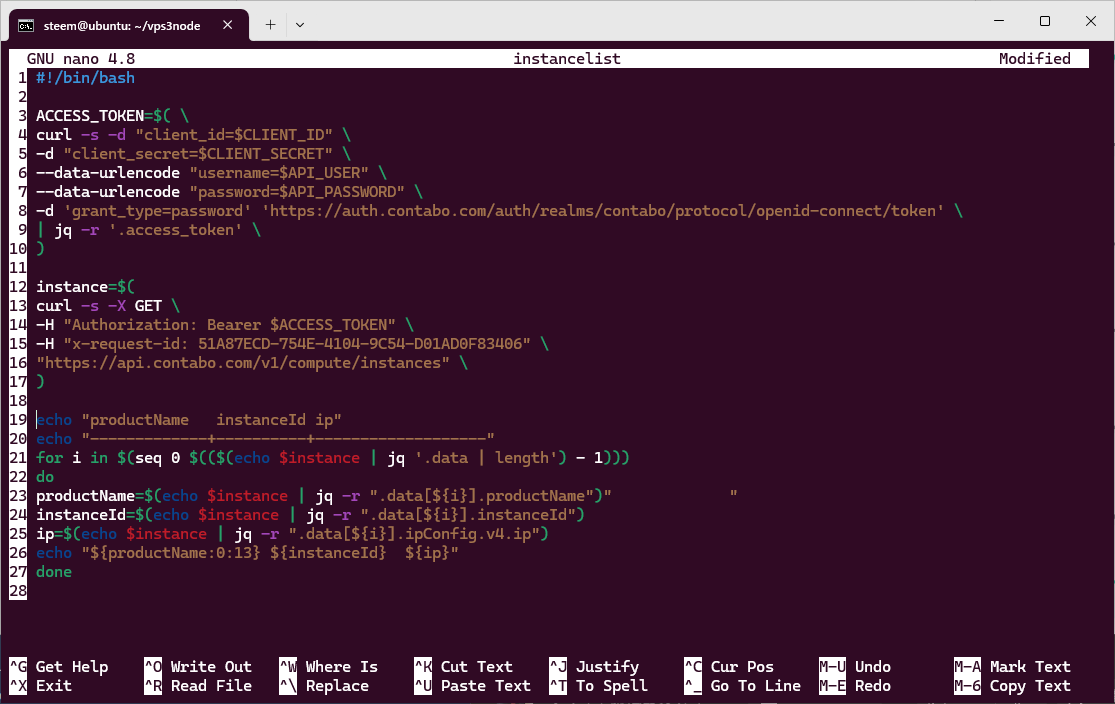1115x704 pixels.
Task: Click the 'Modified' status indicator
Action: pos(1035,59)
